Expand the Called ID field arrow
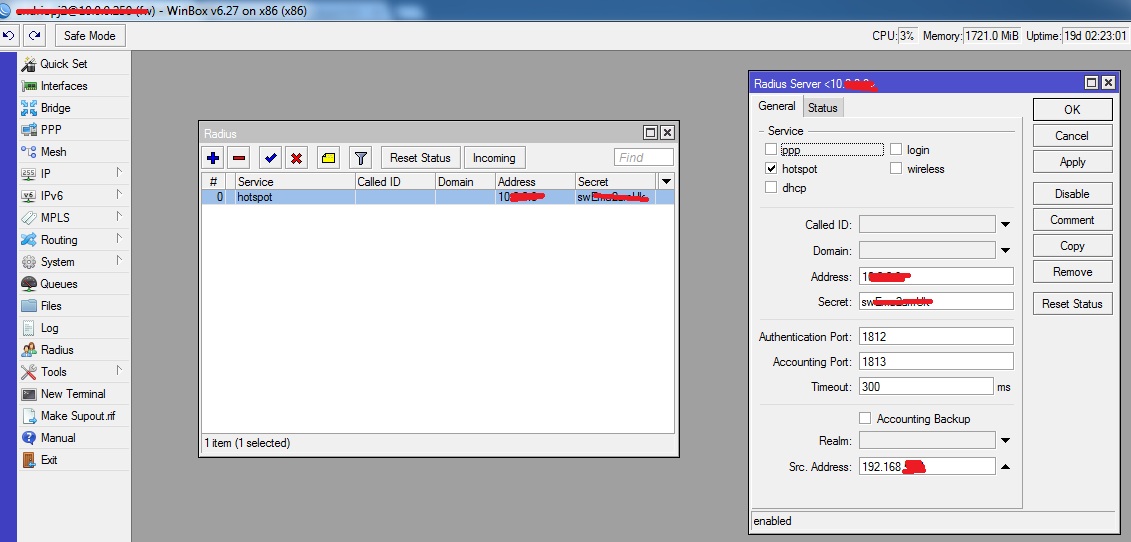 click(1005, 225)
